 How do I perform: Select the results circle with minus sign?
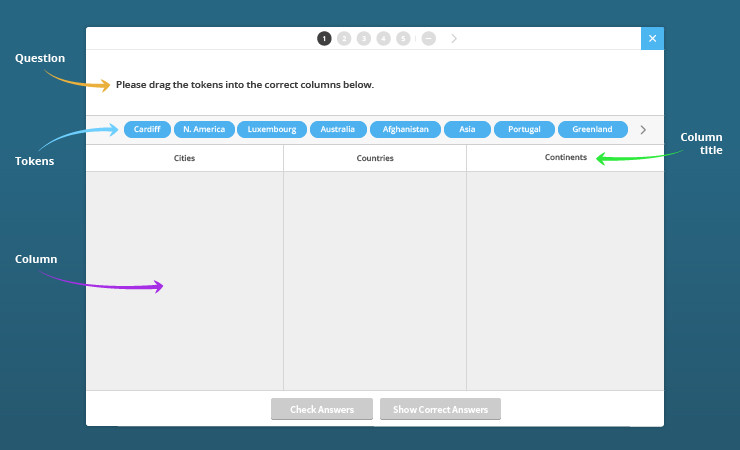(429, 39)
